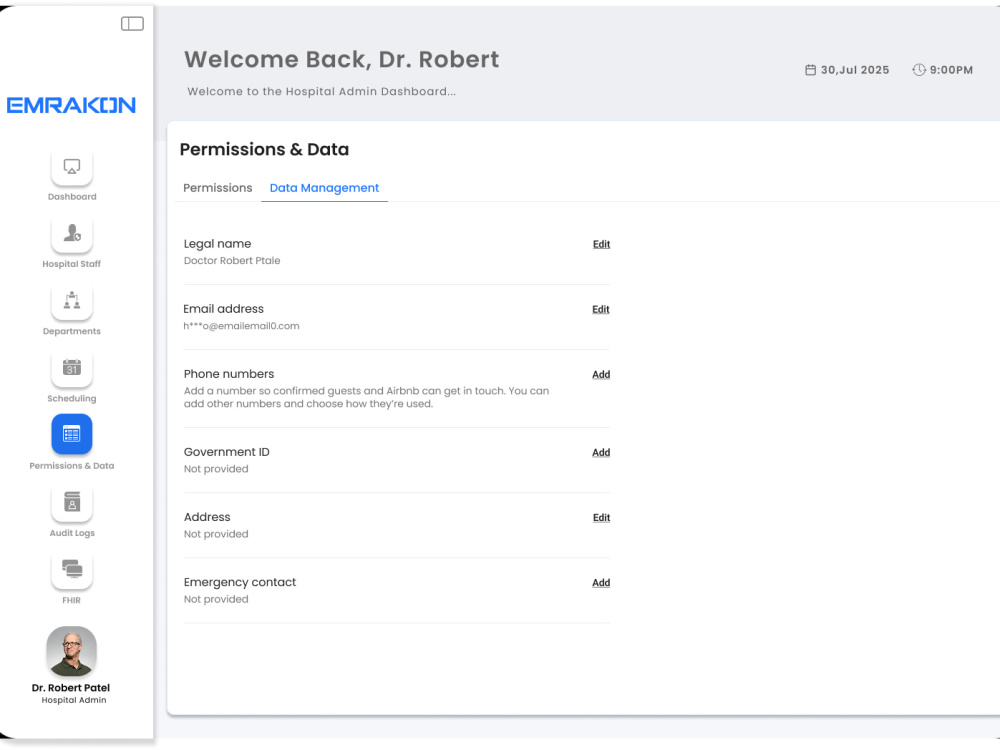The width and height of the screenshot is (1000, 750).
Task: Click the Doctor Robert Ptale value
Action: [x=232, y=260]
